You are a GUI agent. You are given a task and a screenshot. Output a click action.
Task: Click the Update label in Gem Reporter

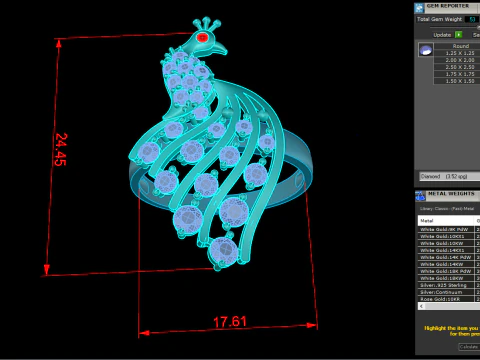tap(442, 35)
